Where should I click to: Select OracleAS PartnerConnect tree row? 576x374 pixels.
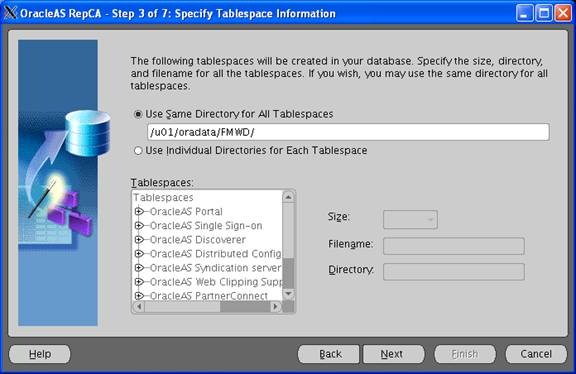click(x=209, y=296)
